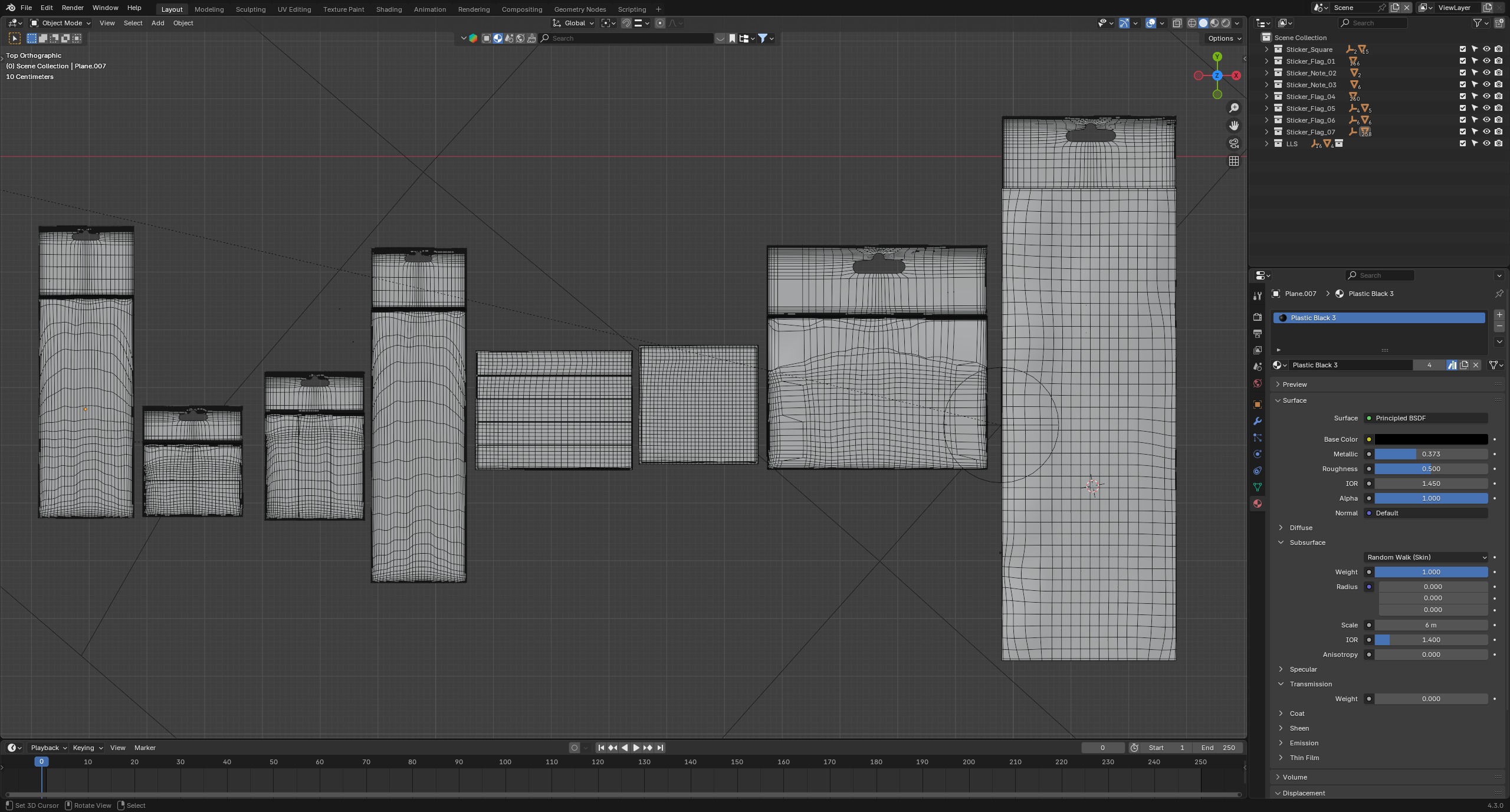Expand the Coat panel
This screenshot has width=1510, height=812.
pyautogui.click(x=1296, y=714)
